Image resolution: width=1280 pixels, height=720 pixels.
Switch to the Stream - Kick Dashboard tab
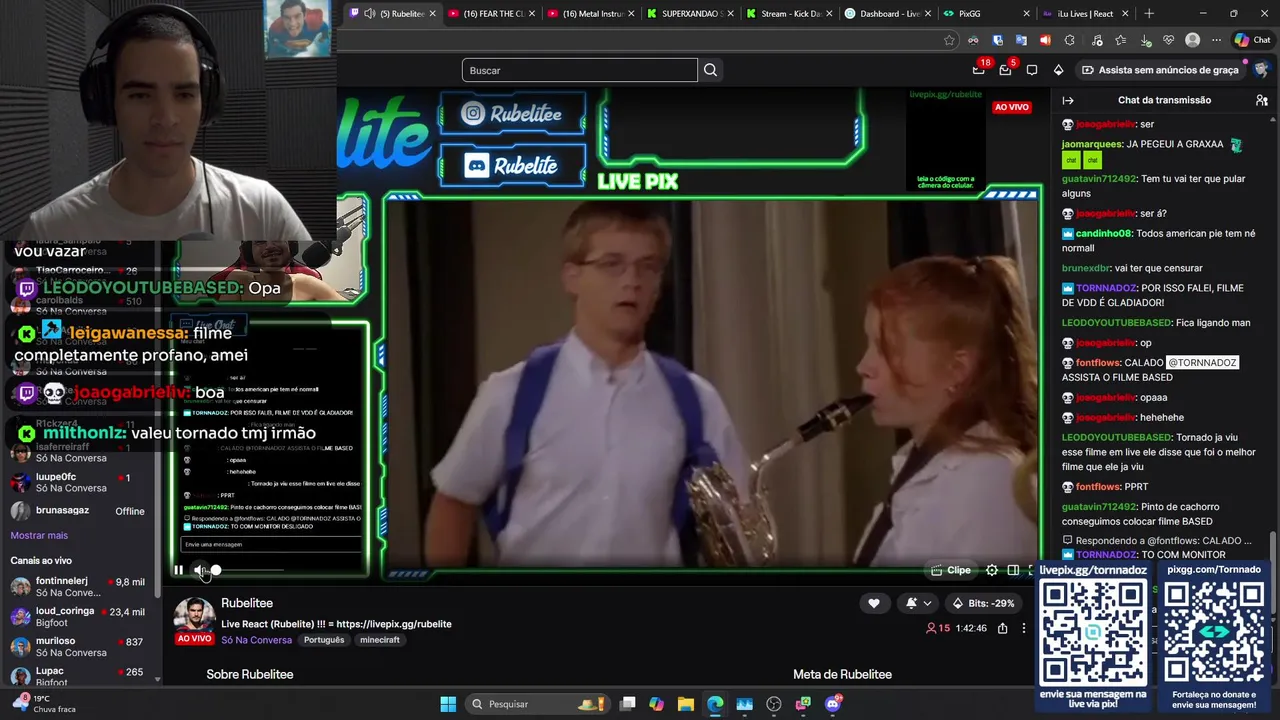[790, 13]
